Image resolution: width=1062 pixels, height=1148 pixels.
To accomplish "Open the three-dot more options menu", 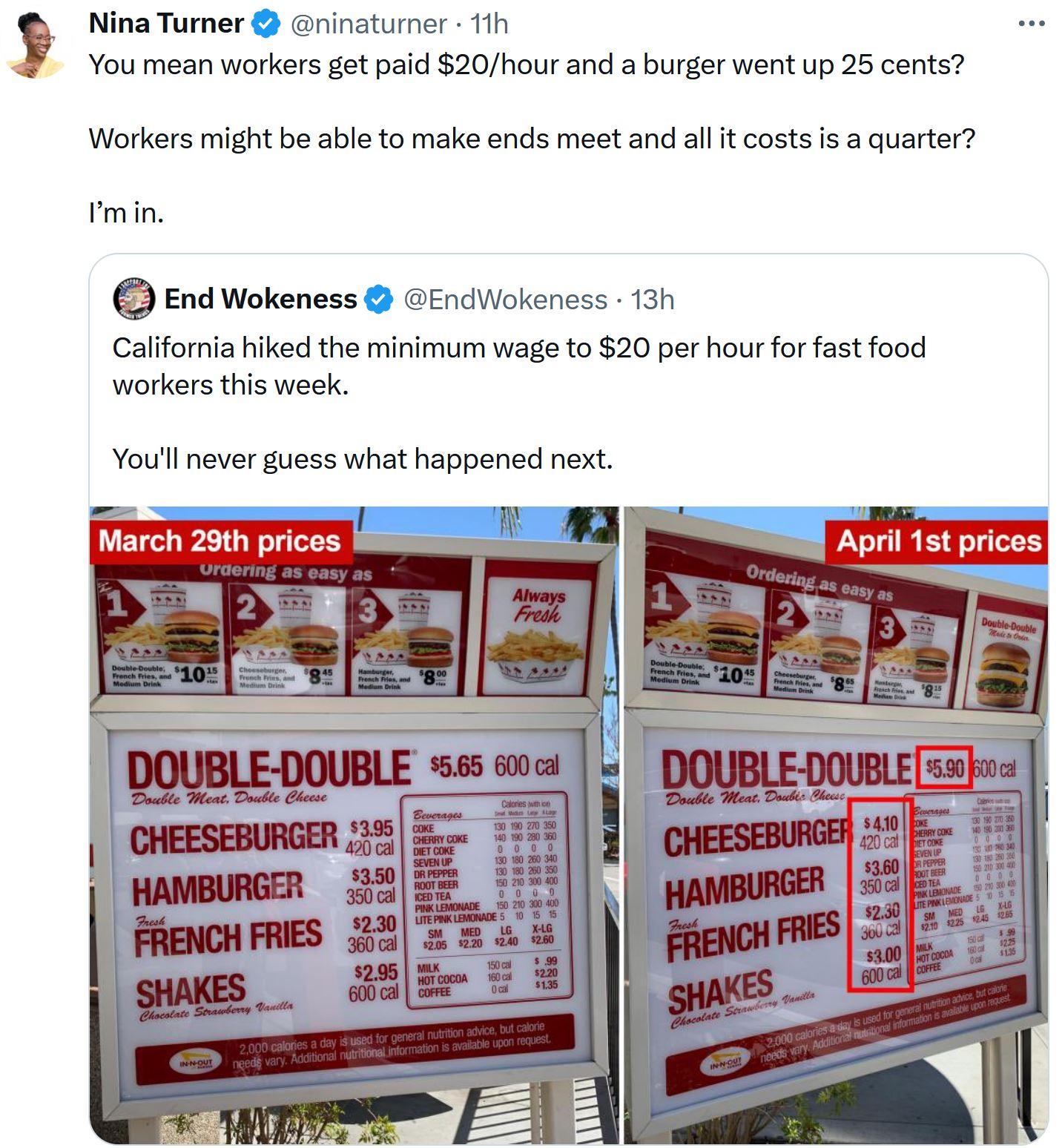I will click(1032, 24).
